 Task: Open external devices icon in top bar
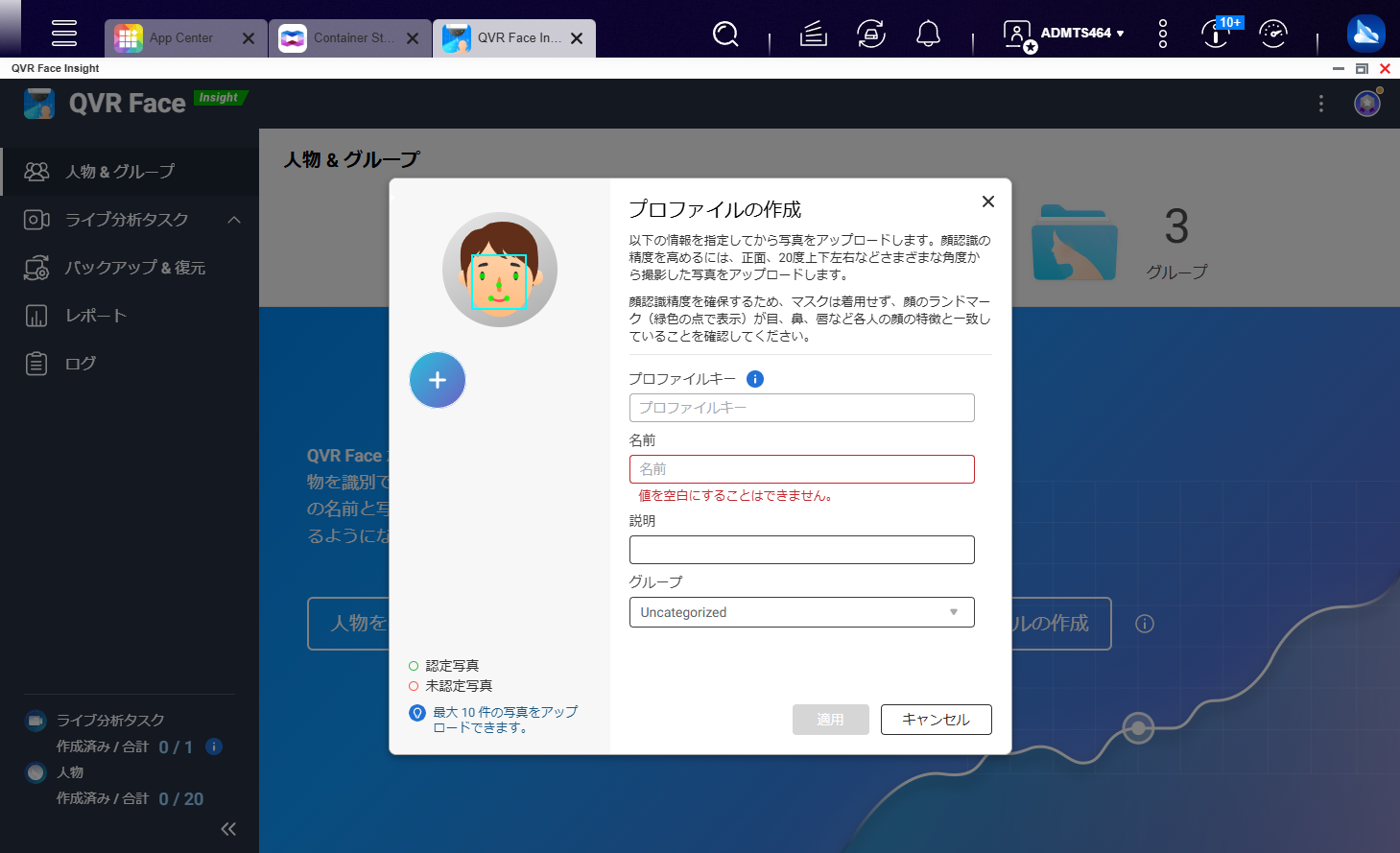click(x=871, y=35)
